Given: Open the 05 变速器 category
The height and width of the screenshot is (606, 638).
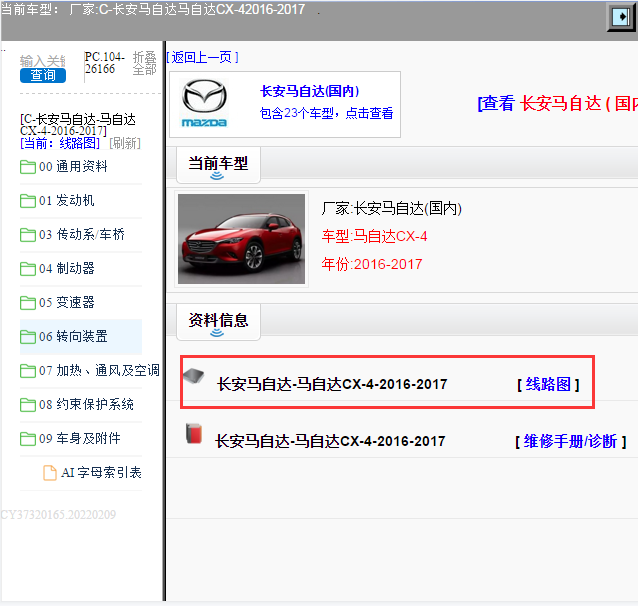Looking at the screenshot, I should coord(67,302).
